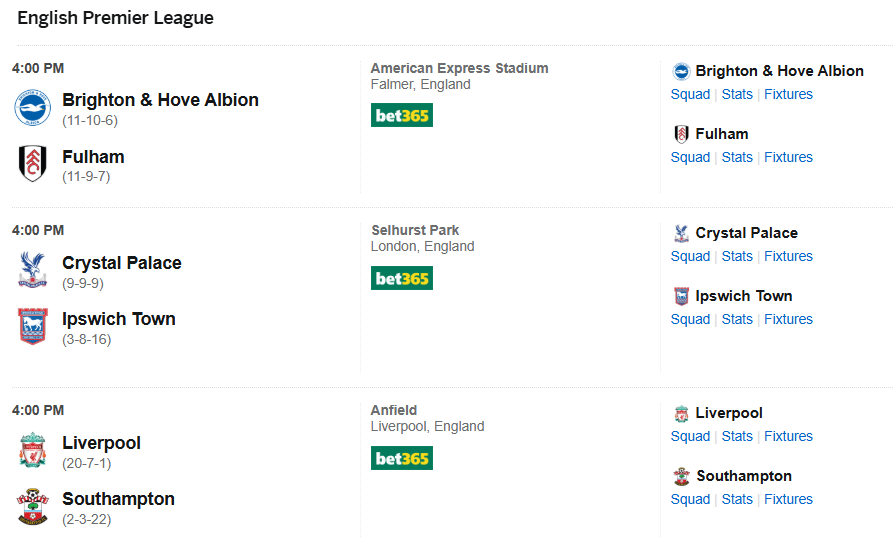Open Brighton & Hove Albion Squad link
The width and height of the screenshot is (894, 537).
click(690, 94)
